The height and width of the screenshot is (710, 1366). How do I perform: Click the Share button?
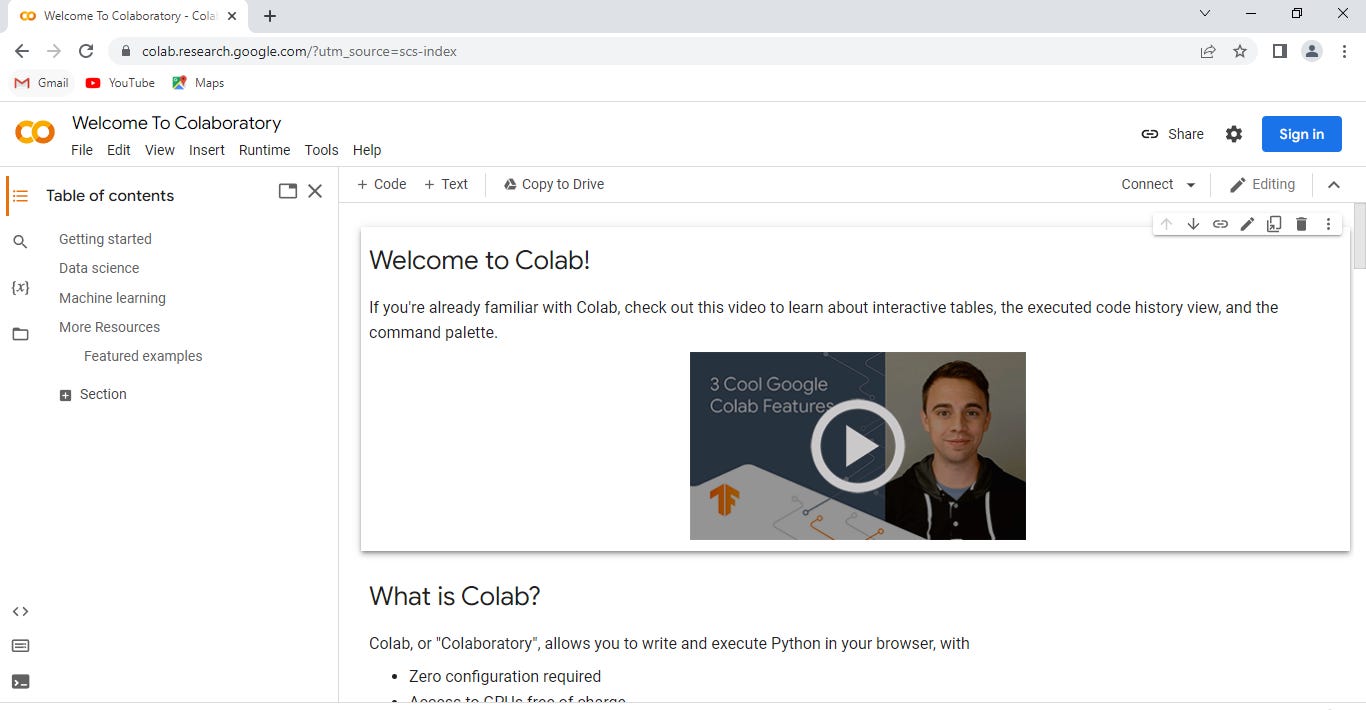1172,134
